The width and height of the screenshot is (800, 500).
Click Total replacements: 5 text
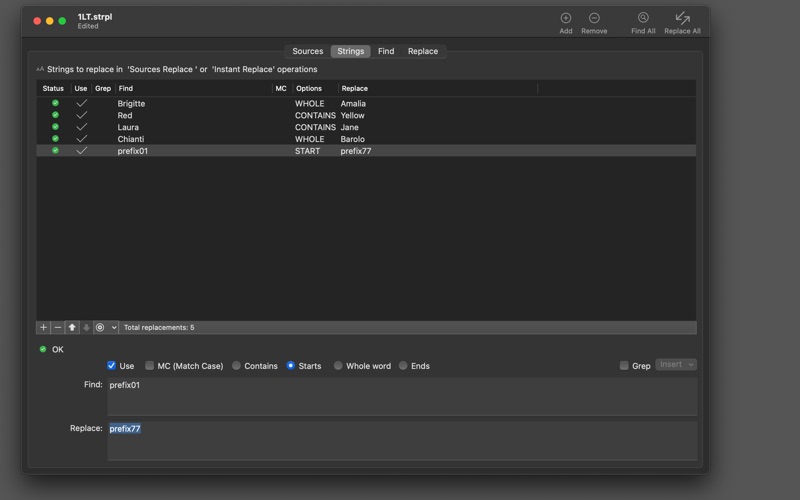(159, 328)
